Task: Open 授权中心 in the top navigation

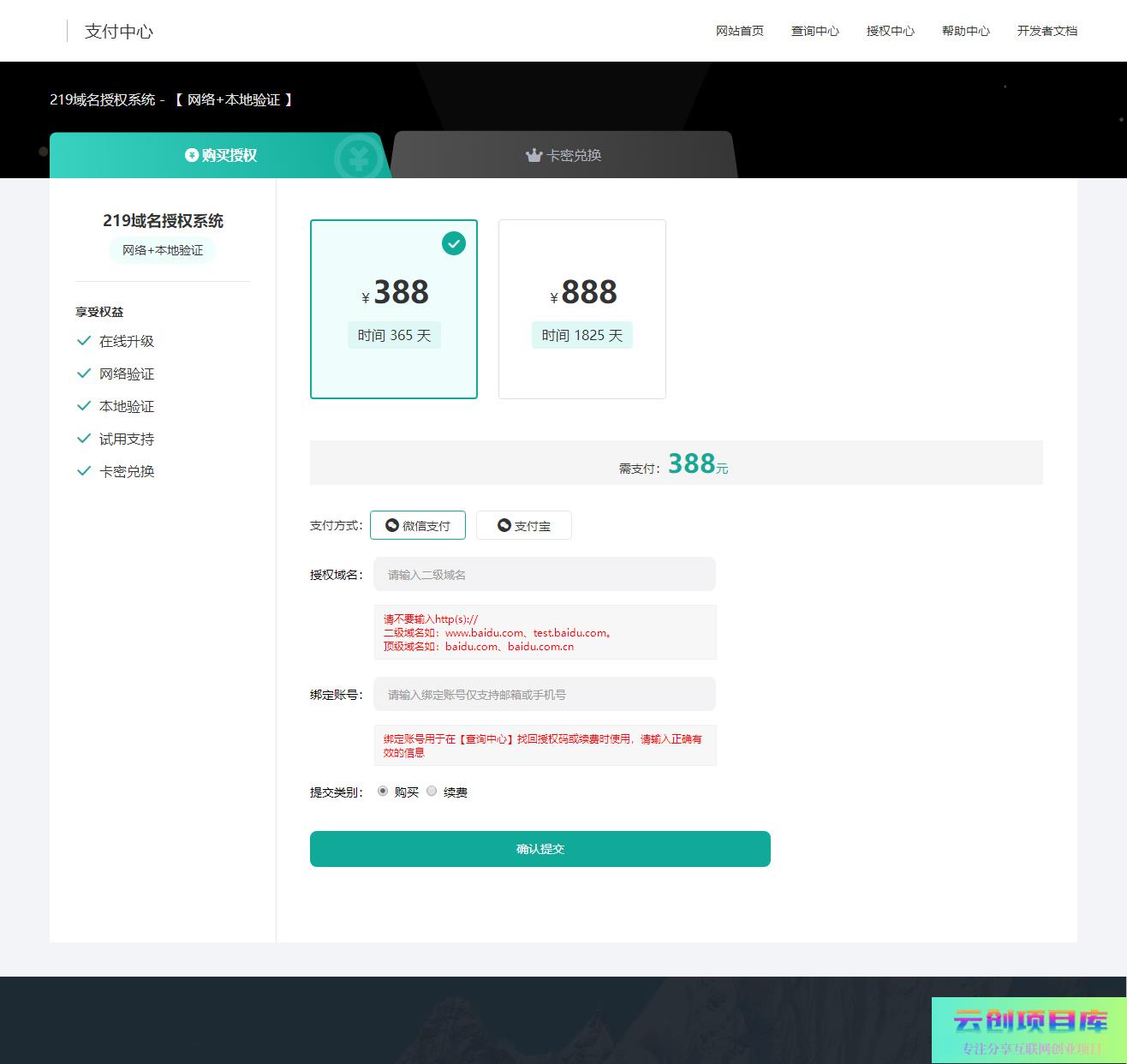Action: pyautogui.click(x=890, y=31)
